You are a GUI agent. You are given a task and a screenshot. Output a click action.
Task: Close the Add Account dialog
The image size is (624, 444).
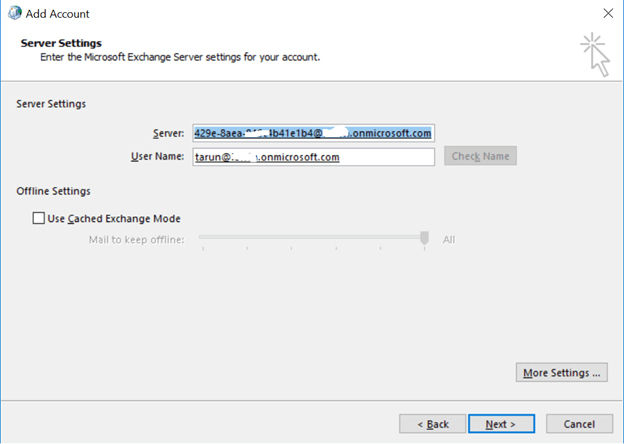pos(608,14)
